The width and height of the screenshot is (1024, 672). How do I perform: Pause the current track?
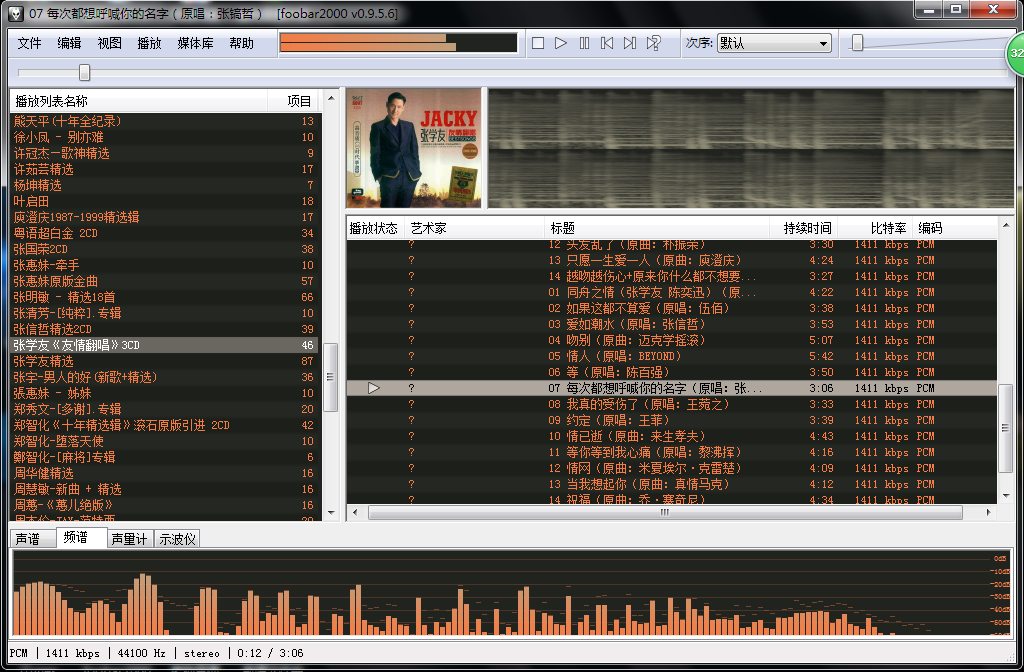(584, 43)
